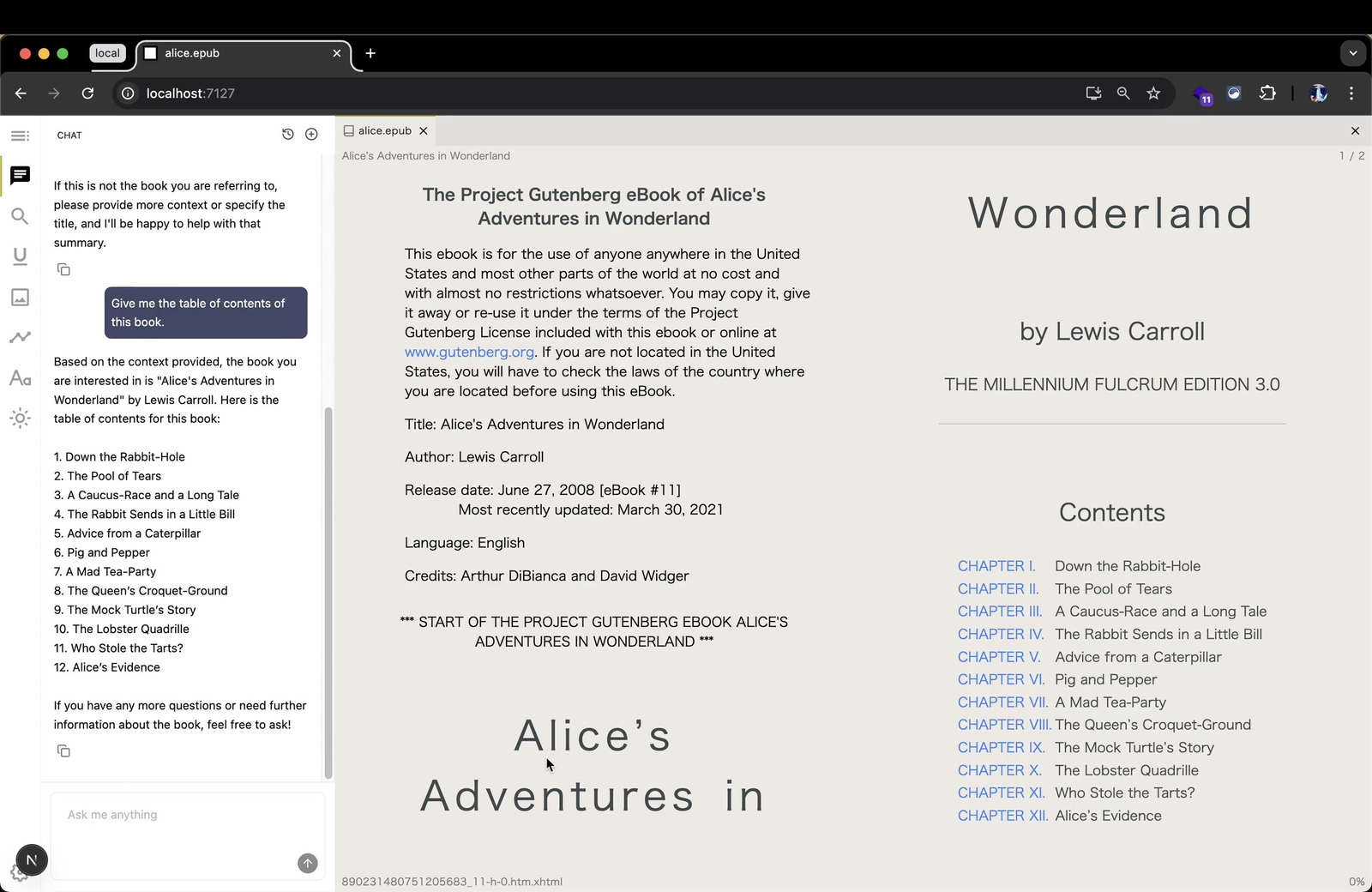Go to CHAPTER IX. link
The height and width of the screenshot is (892, 1372).
click(1002, 748)
